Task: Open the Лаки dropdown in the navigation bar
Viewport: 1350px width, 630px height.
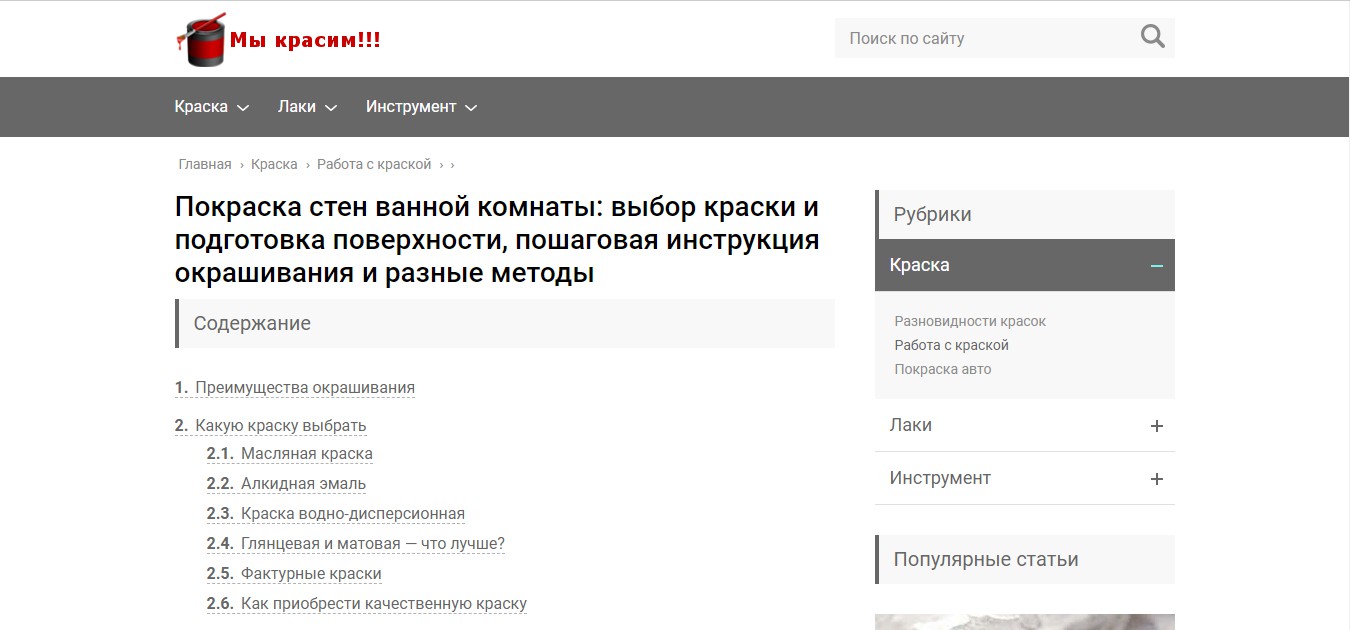Action: tap(307, 107)
